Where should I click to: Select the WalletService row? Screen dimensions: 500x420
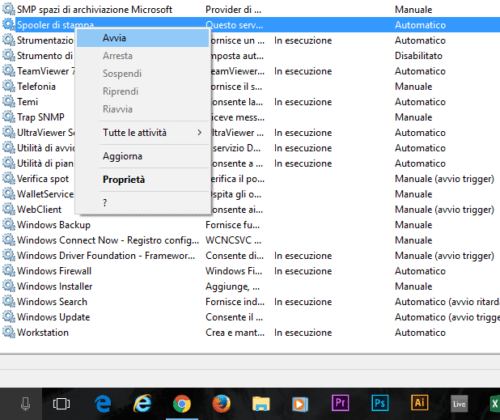click(45, 194)
